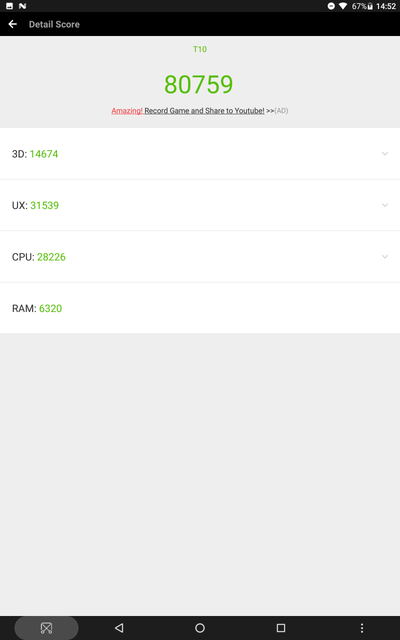Tap the N notification icon in status bar
This screenshot has width=400, height=640.
[22, 6]
